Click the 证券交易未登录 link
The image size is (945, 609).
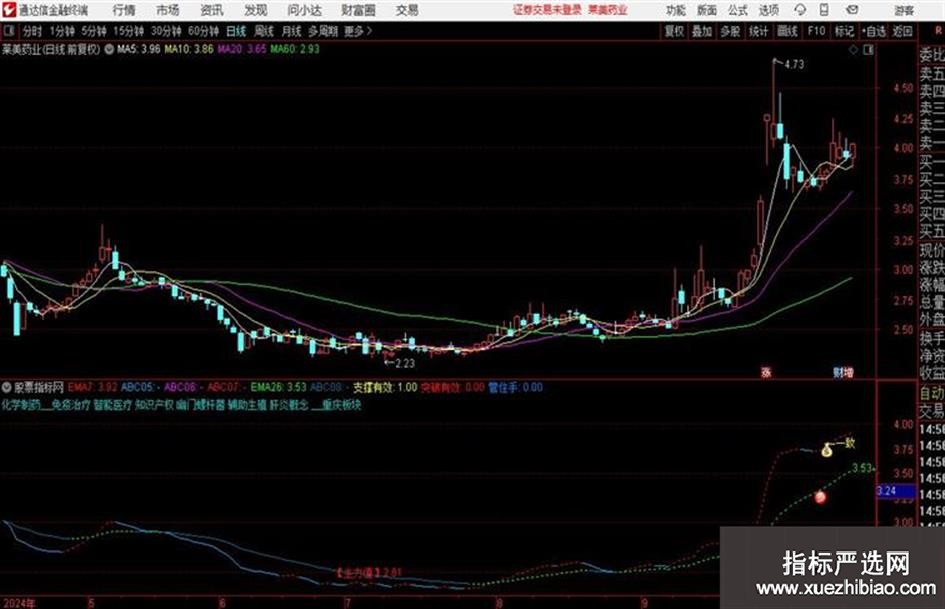[547, 10]
